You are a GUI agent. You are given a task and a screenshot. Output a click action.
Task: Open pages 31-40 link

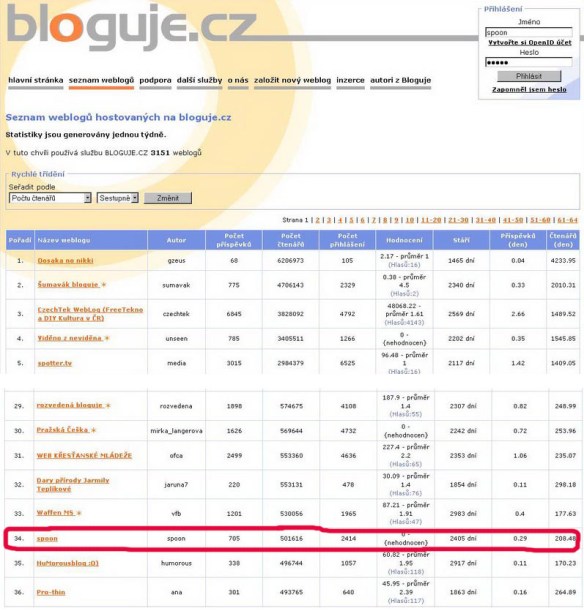click(x=486, y=220)
